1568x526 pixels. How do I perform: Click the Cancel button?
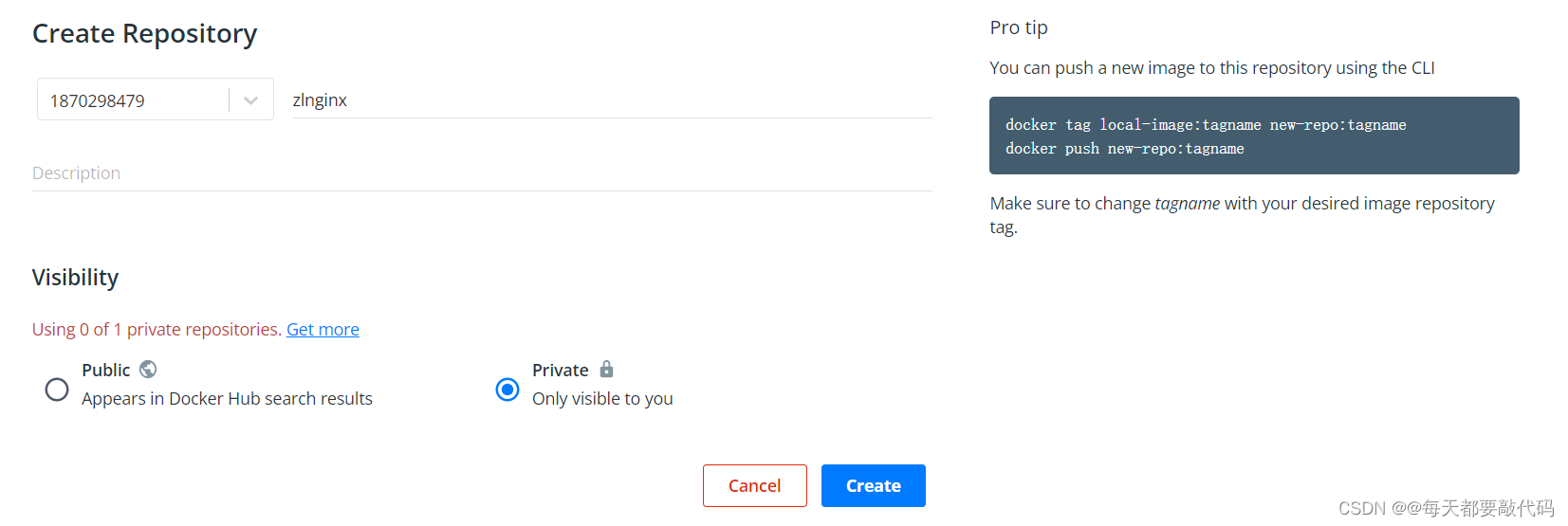click(754, 485)
